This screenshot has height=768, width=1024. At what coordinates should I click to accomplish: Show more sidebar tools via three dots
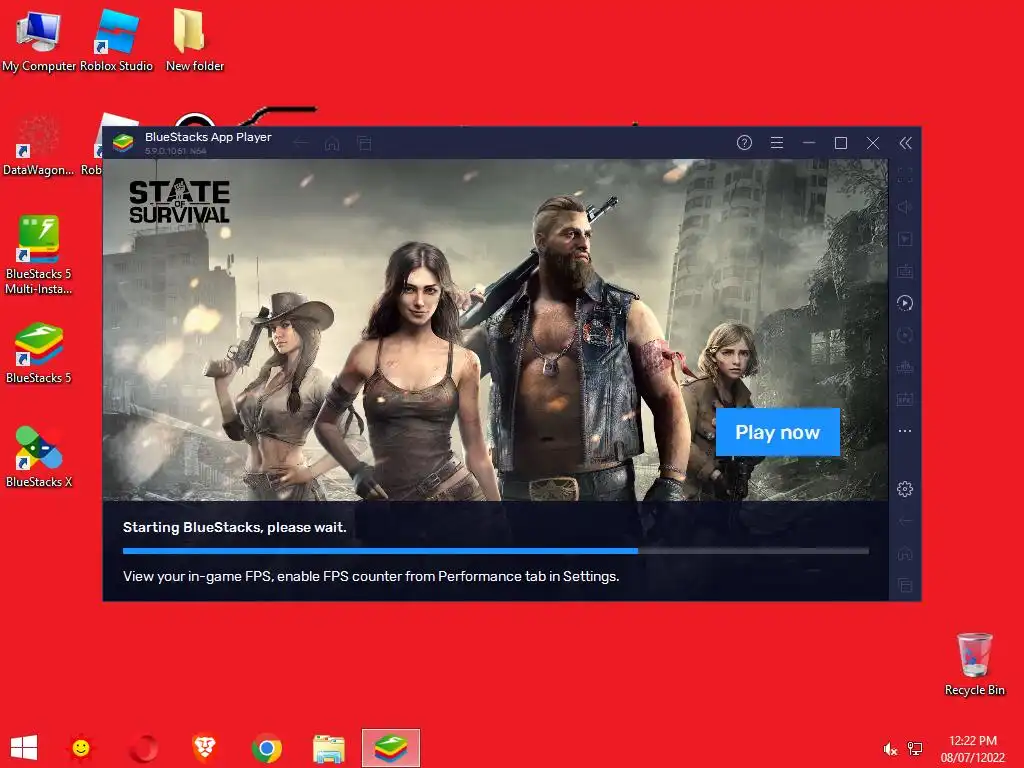pyautogui.click(x=904, y=431)
